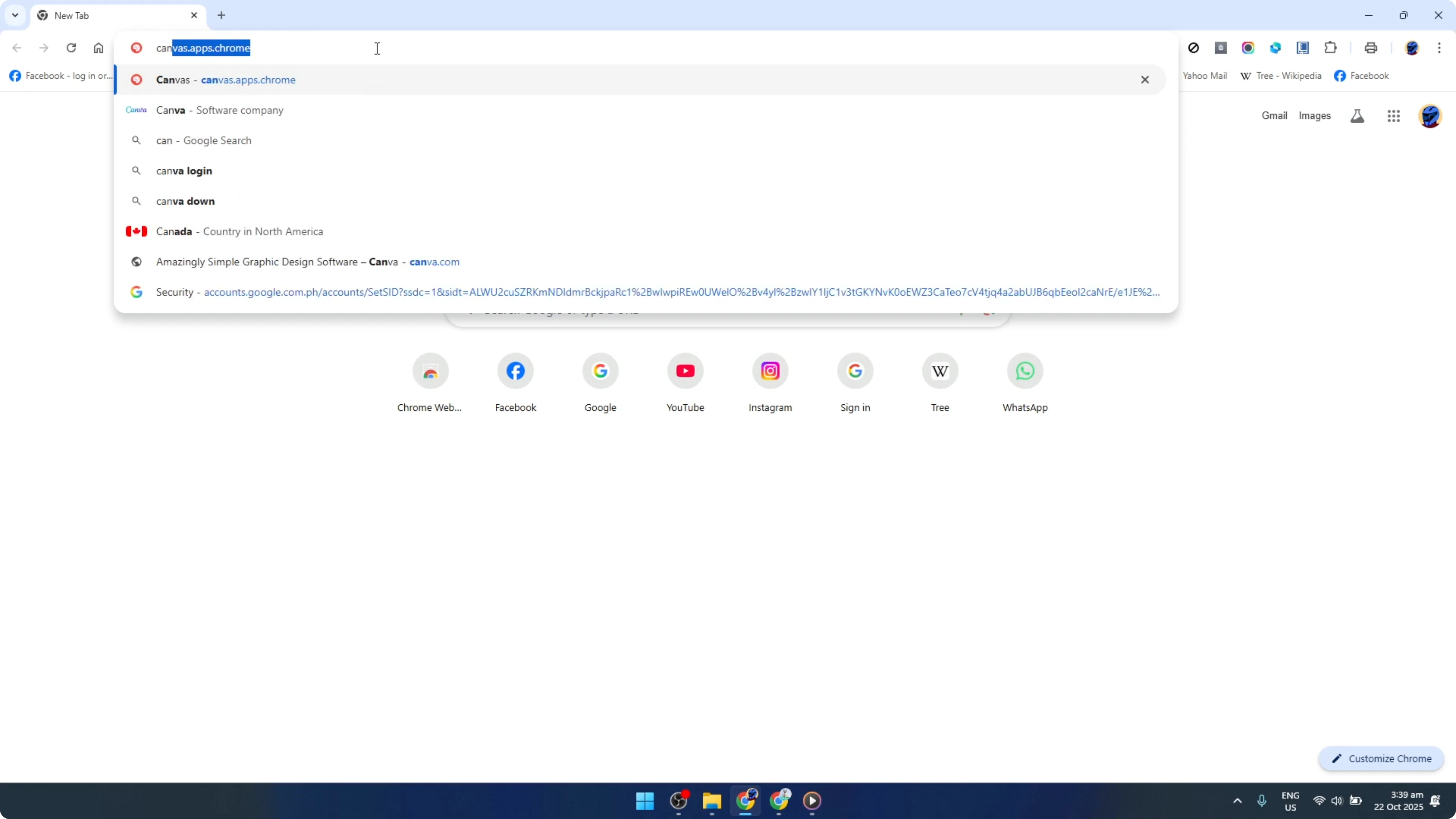The image size is (1456, 819).
Task: Expand hidden system tray icons
Action: tap(1237, 801)
